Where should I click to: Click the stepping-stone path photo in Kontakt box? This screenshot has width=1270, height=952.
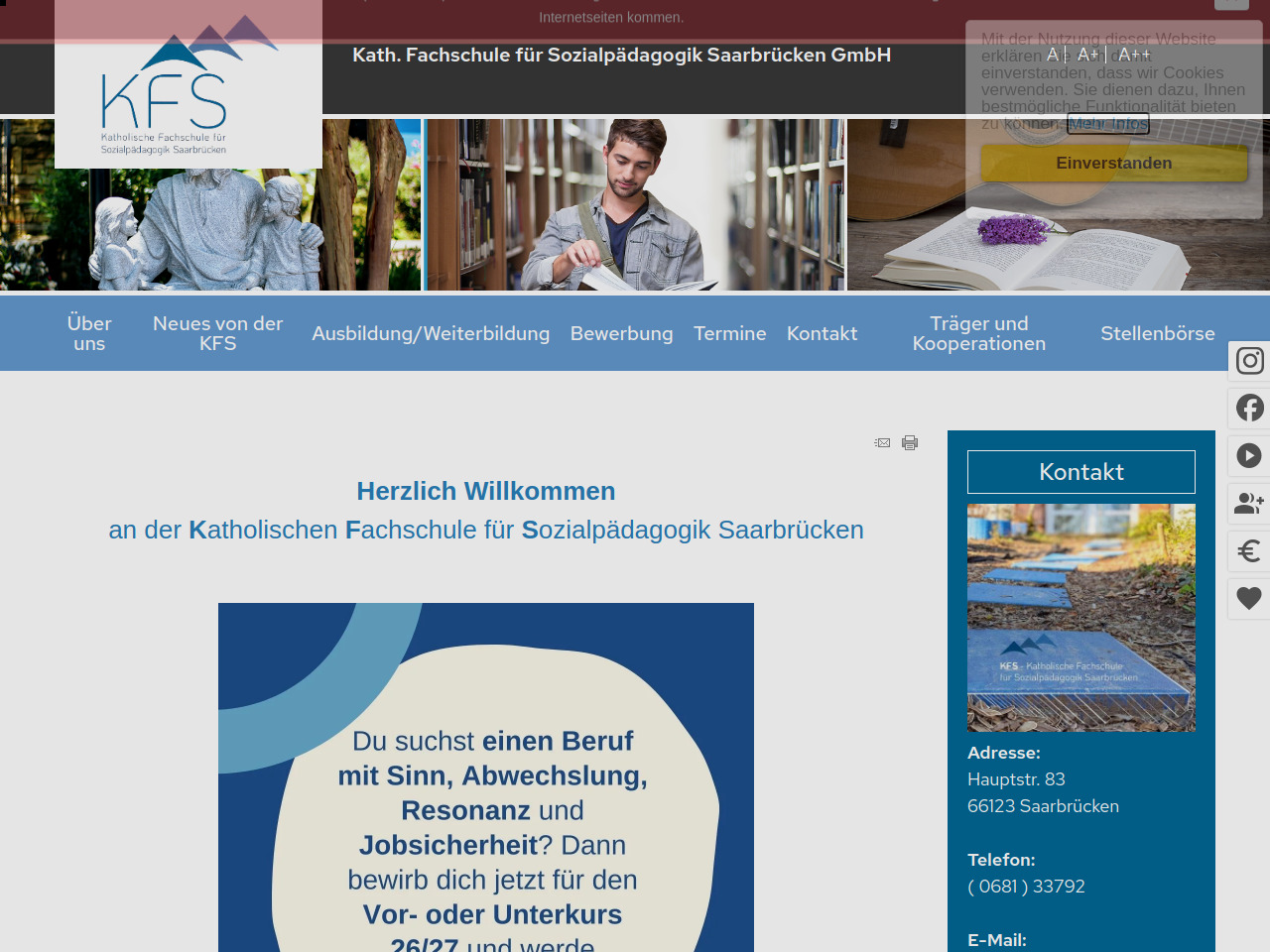1080,617
